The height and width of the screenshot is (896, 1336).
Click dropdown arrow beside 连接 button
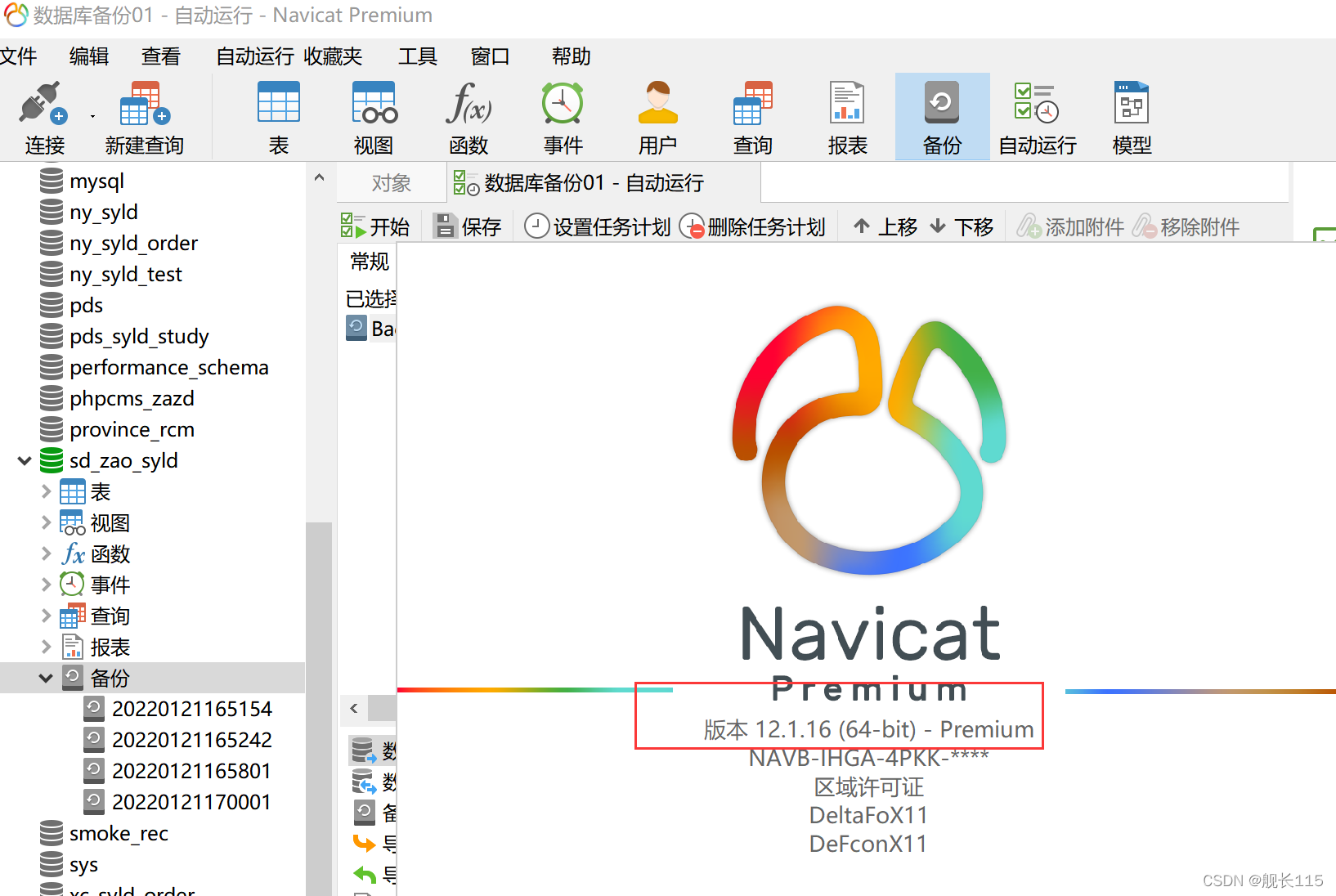tap(92, 116)
